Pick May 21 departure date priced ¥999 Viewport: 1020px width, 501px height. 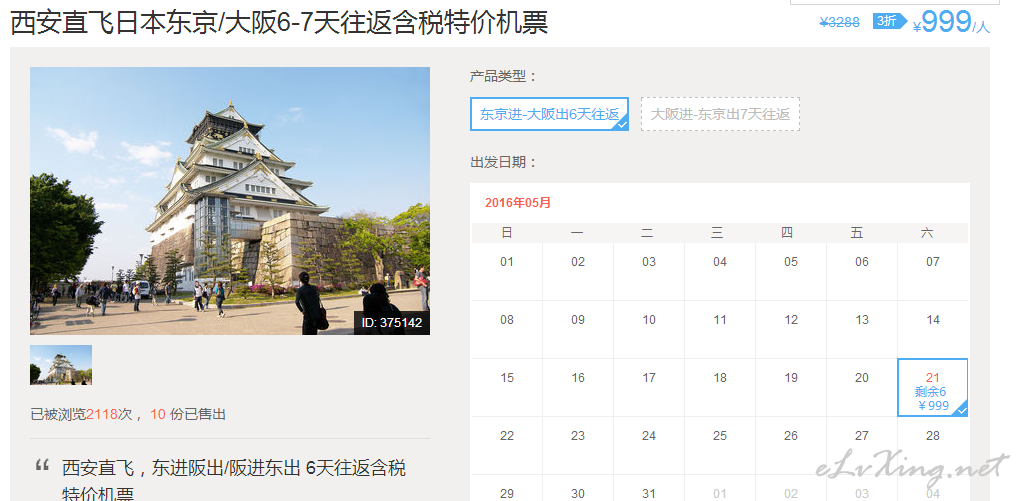click(x=932, y=388)
